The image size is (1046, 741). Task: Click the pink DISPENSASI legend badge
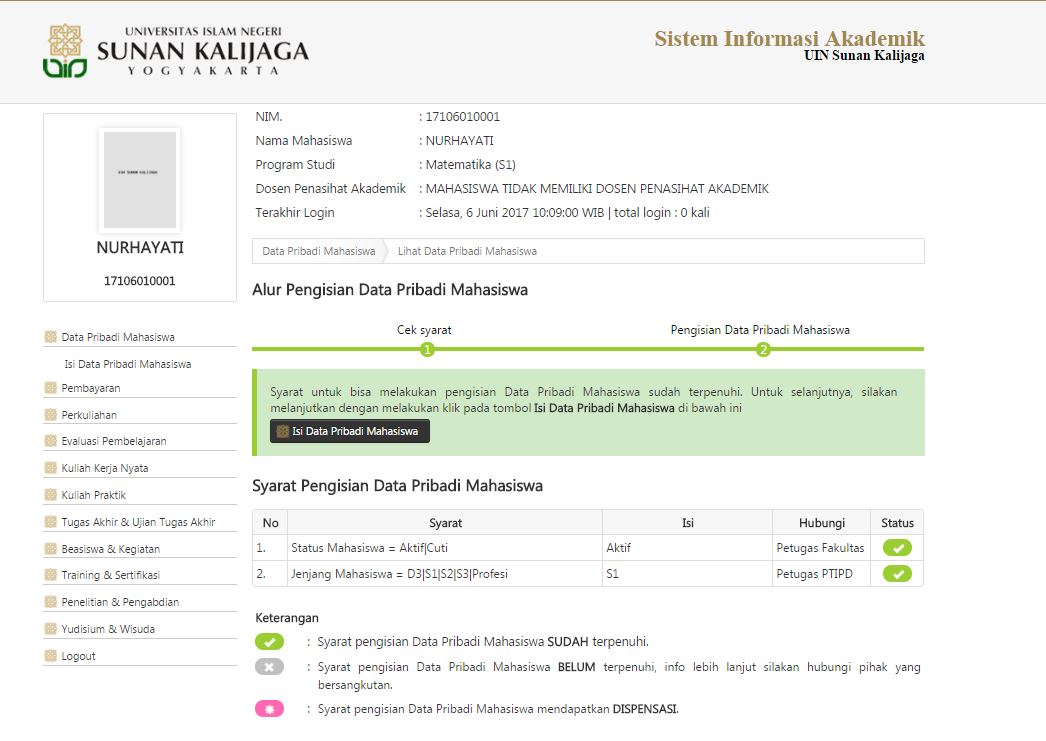coord(269,709)
